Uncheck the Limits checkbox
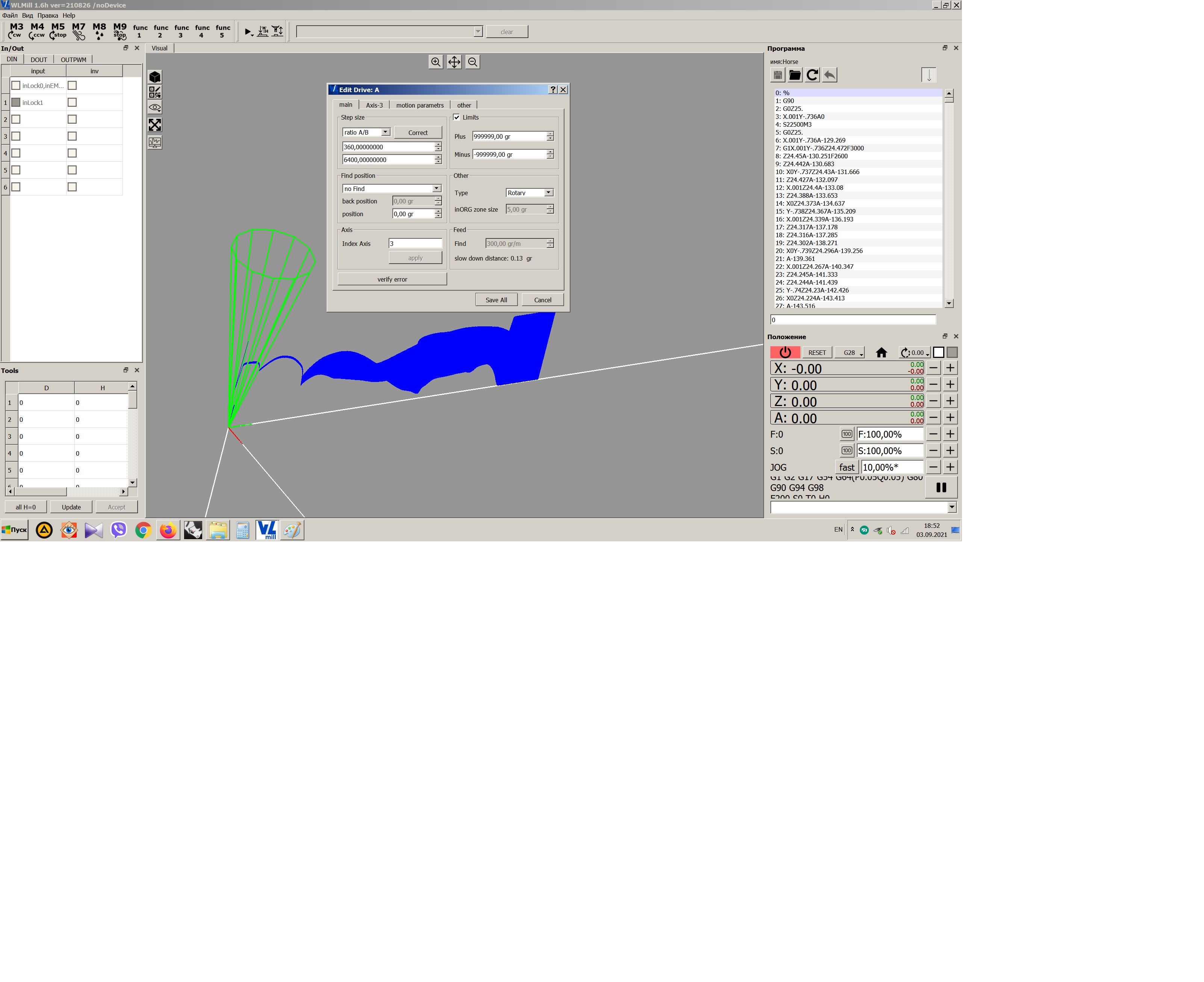 click(457, 117)
